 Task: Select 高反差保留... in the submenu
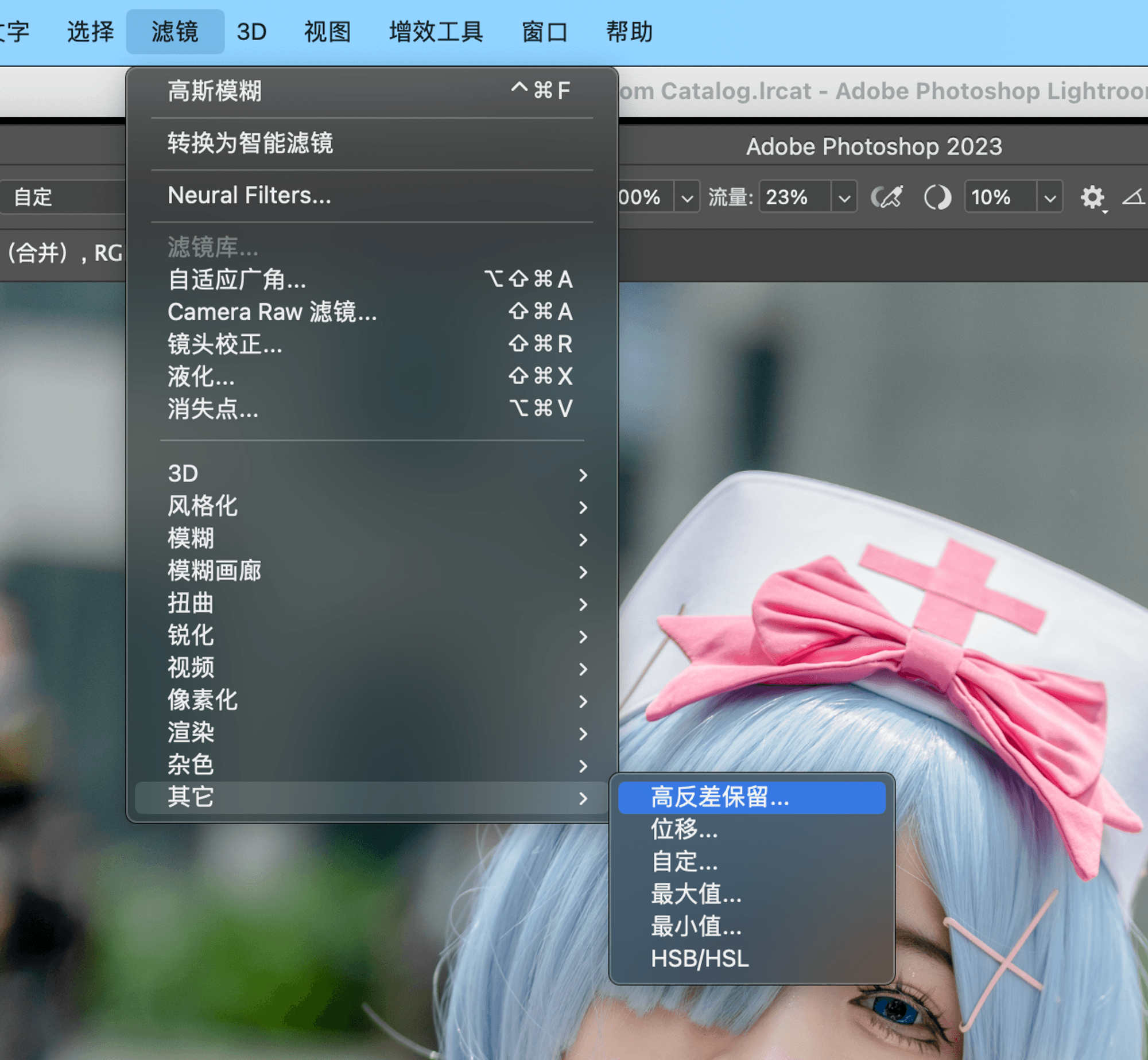(x=752, y=797)
